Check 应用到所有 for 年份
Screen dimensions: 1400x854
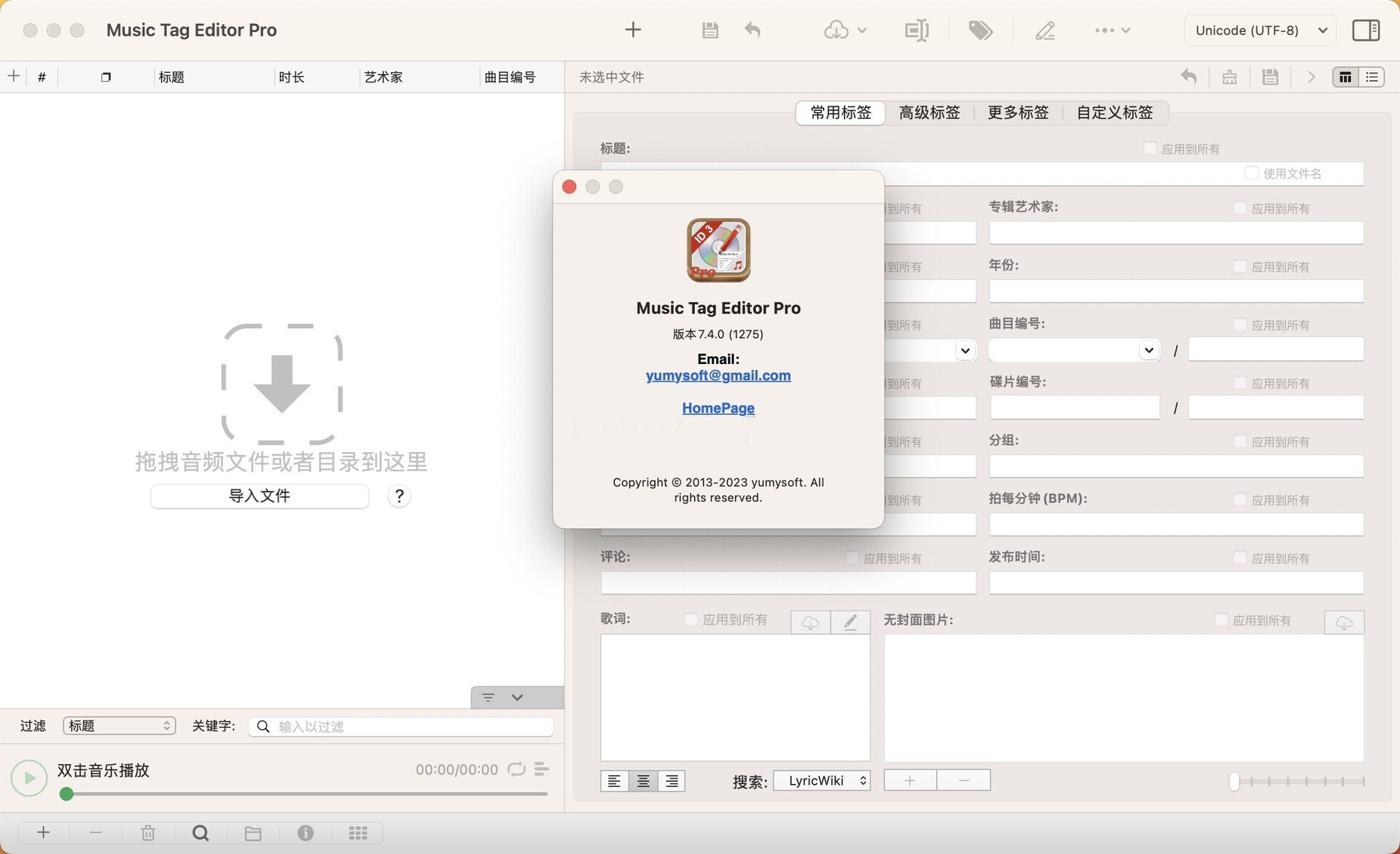(1240, 266)
